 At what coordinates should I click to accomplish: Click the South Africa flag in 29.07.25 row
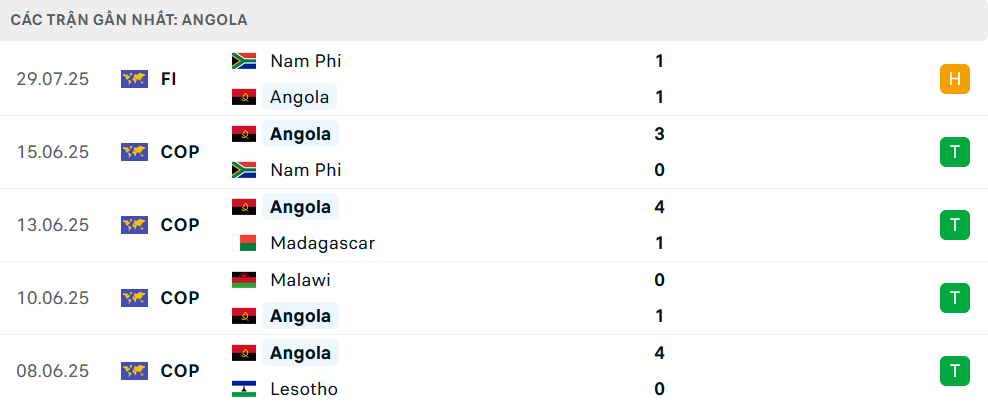[x=244, y=60]
